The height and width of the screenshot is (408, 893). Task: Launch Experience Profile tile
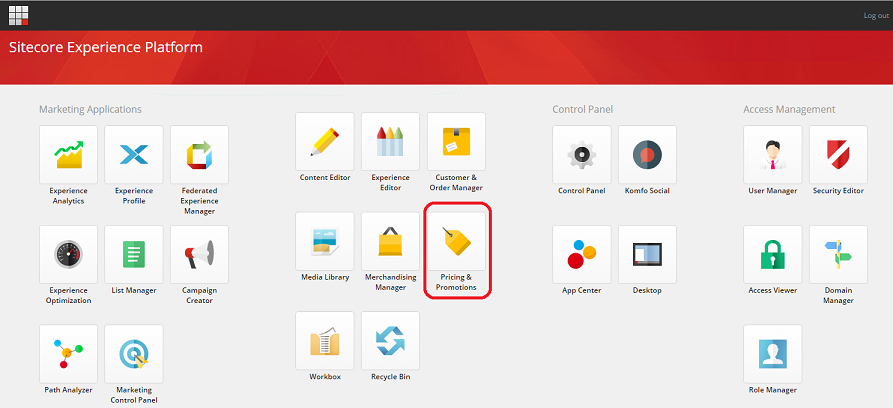pos(134,154)
